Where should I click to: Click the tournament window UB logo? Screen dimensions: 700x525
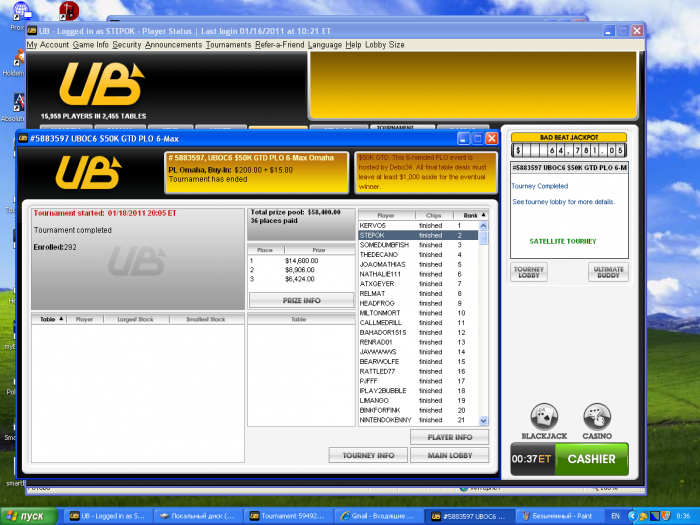point(88,172)
